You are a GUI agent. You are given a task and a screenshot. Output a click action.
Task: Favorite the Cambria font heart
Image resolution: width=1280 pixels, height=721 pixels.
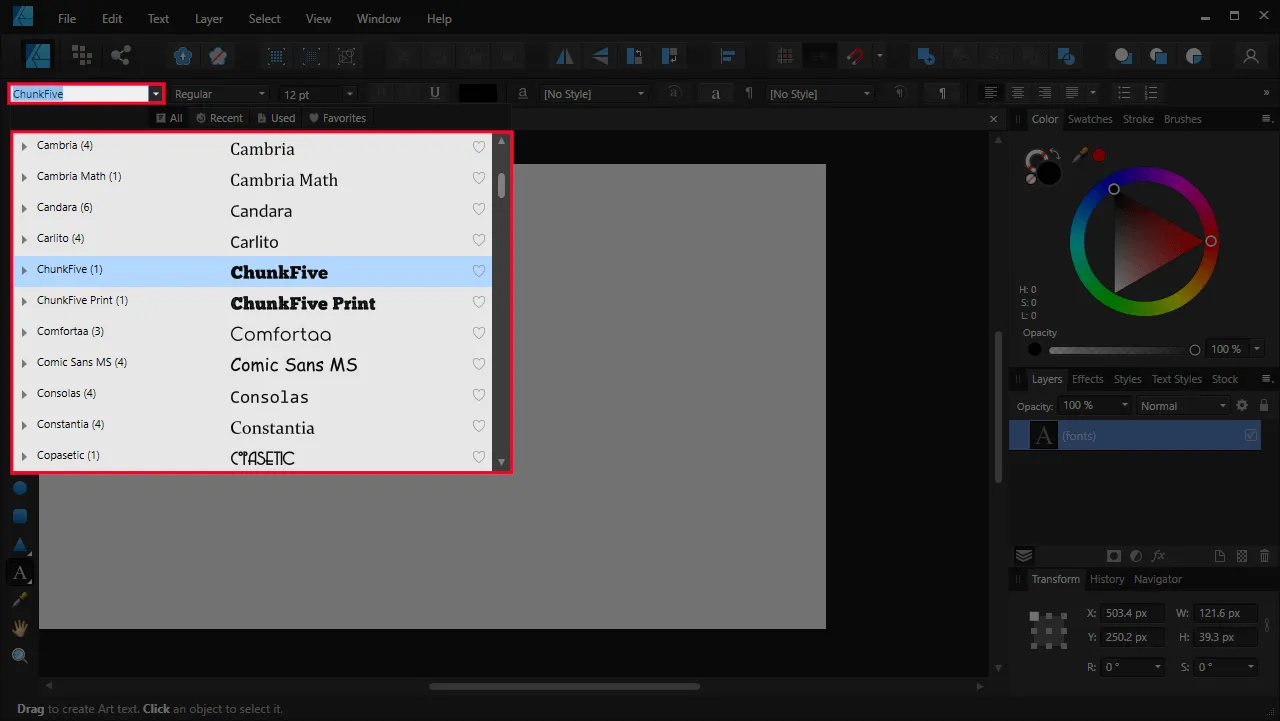pos(479,147)
